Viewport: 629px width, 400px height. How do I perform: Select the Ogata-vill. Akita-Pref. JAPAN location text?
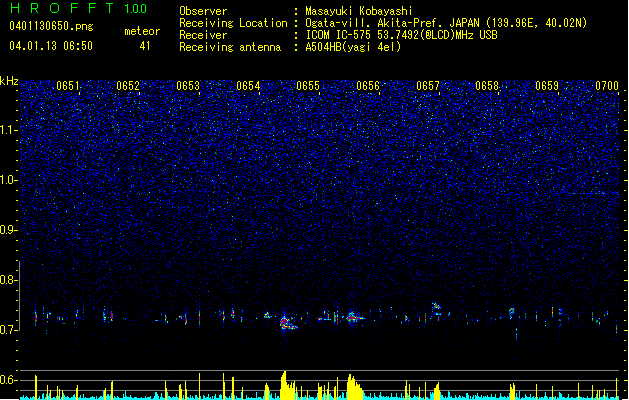(446, 23)
